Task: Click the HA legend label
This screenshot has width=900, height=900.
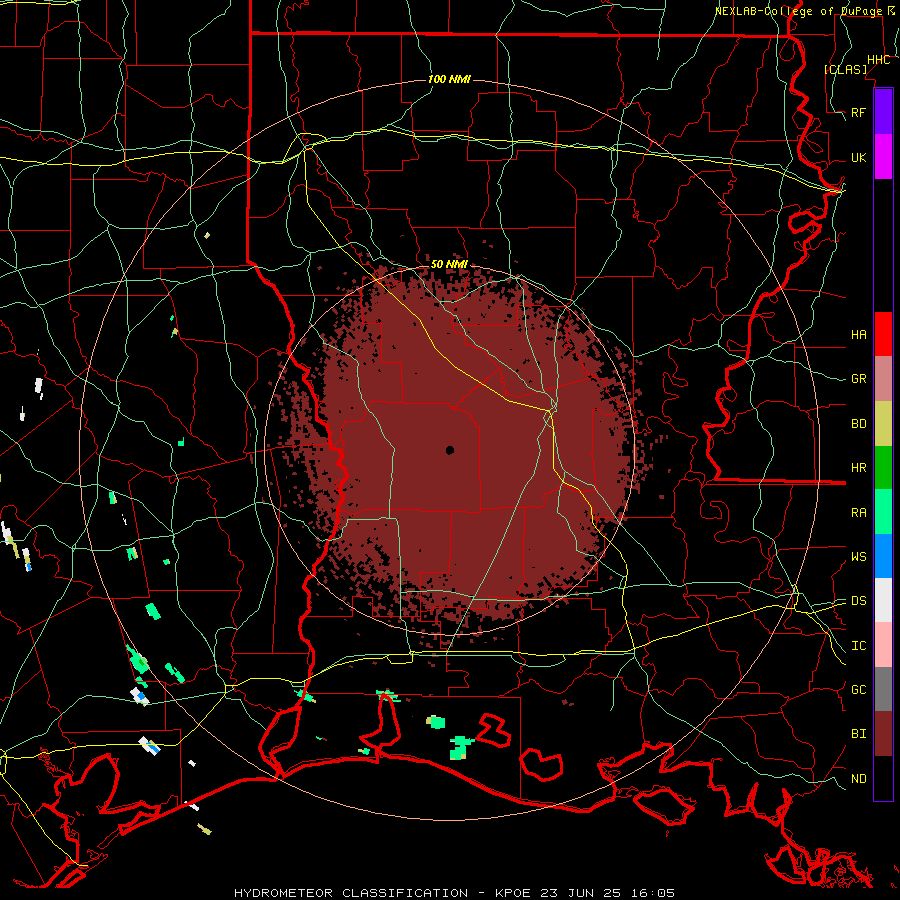Action: pos(859,334)
